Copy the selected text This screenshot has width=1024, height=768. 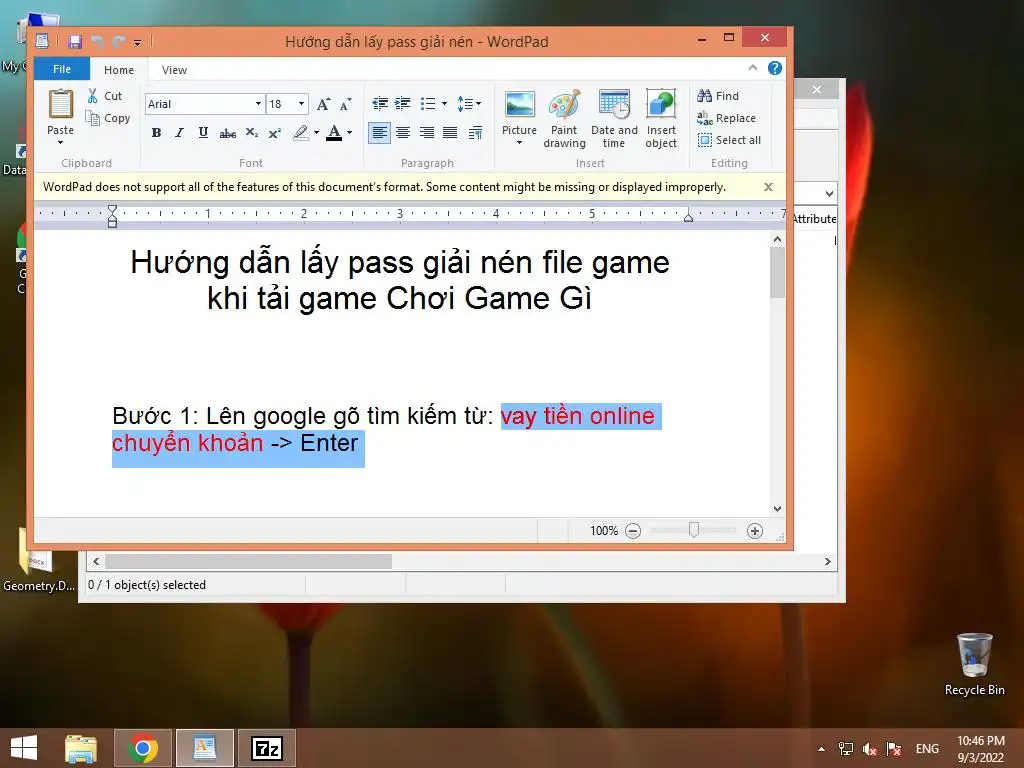tap(108, 118)
